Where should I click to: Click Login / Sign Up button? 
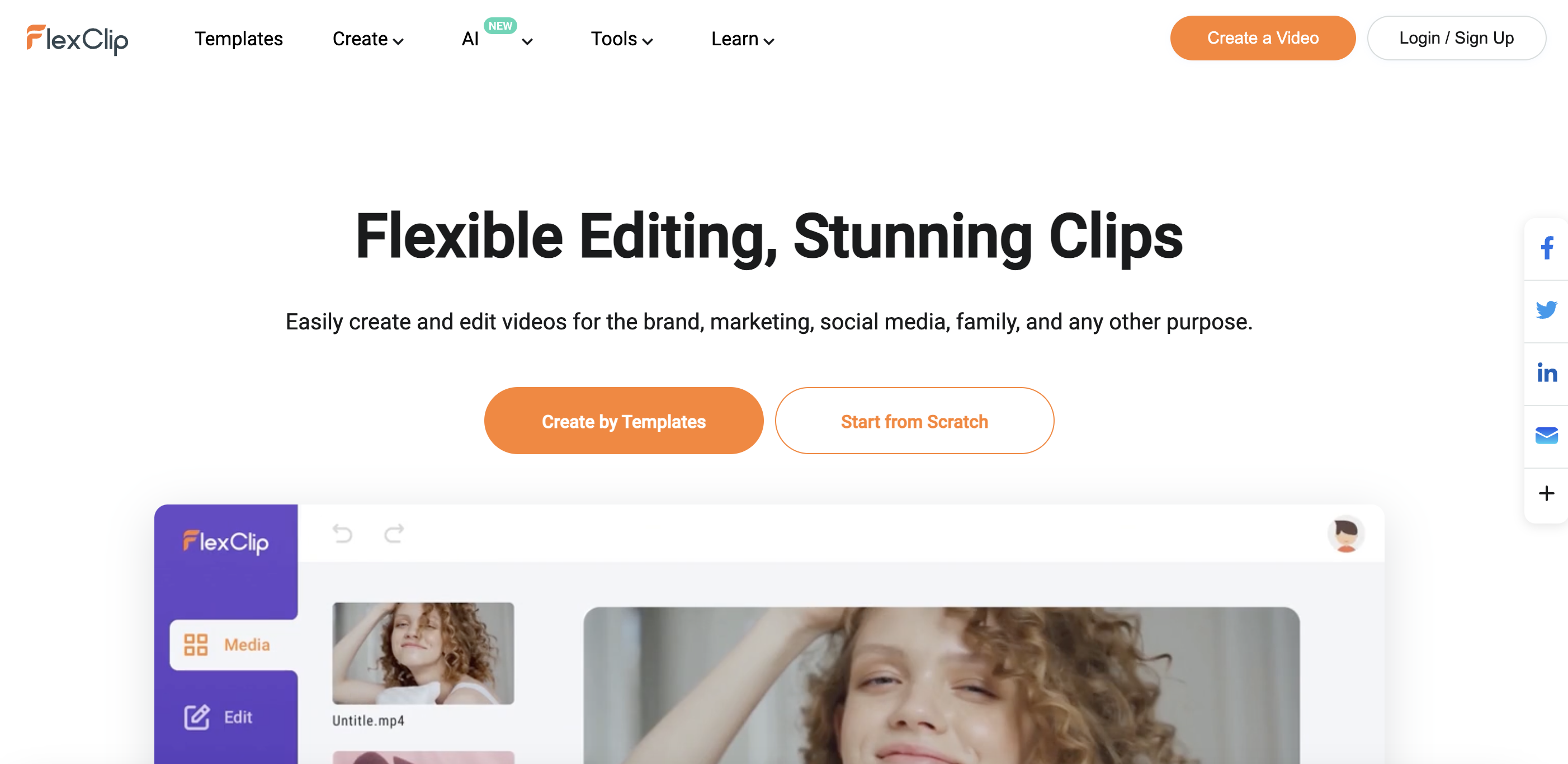click(1456, 37)
